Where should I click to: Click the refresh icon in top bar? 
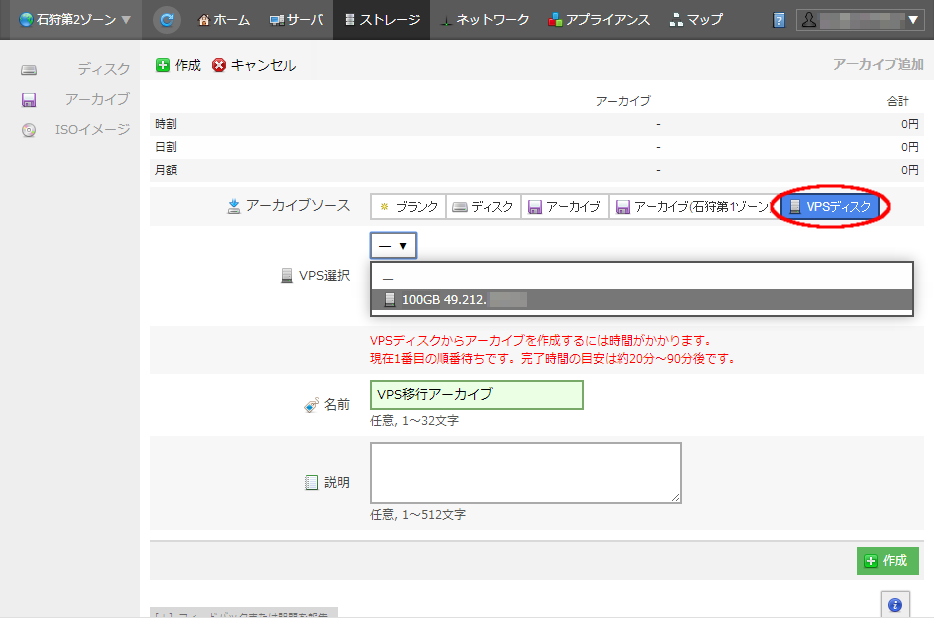pyautogui.click(x=168, y=19)
